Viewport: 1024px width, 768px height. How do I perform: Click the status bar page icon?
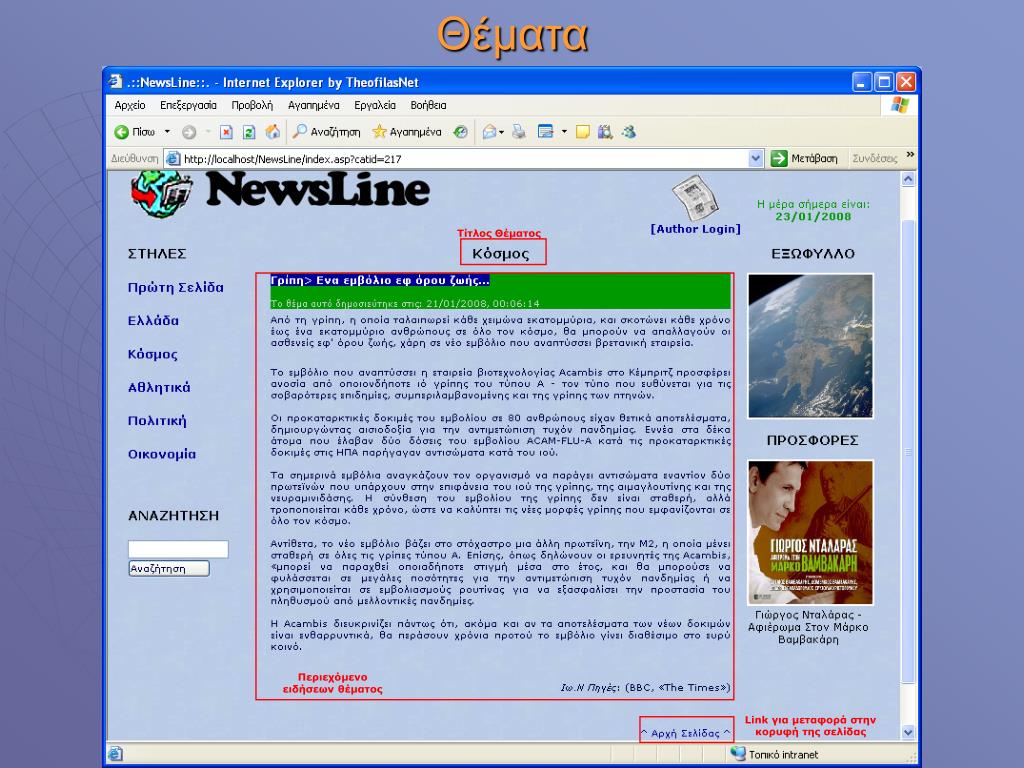tap(116, 754)
